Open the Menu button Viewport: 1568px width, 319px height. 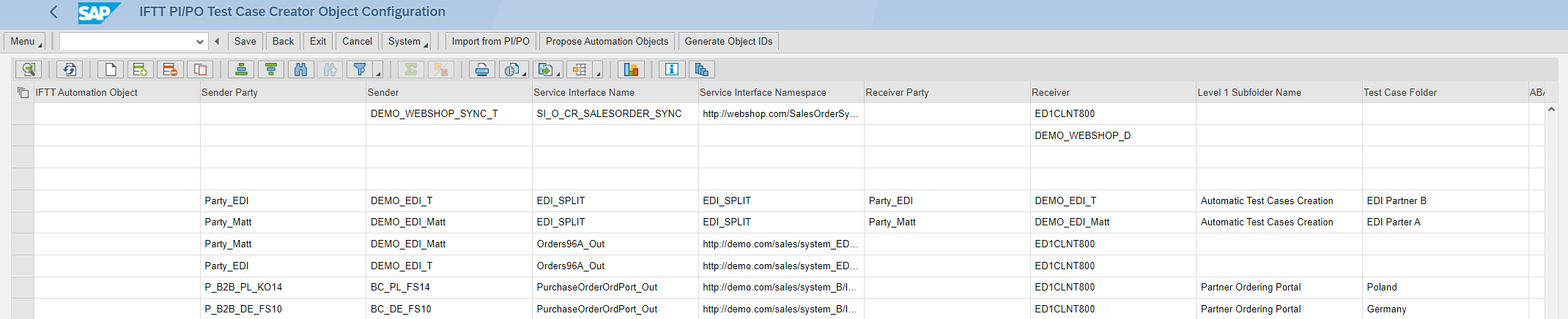pos(24,42)
